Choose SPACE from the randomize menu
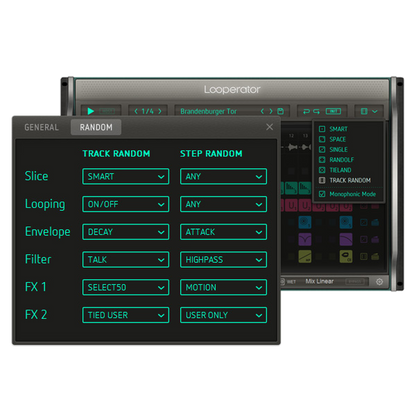 point(337,139)
